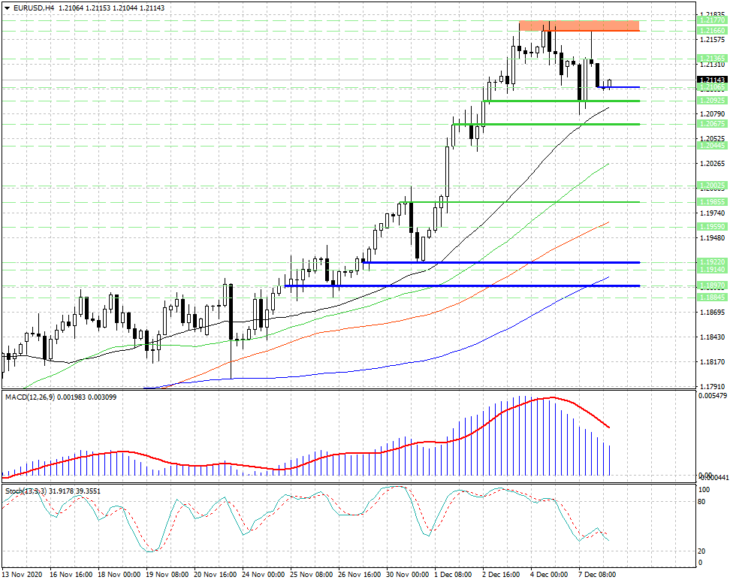730x583 pixels.
Task: Click the 13 Nov 2020 date label
Action: tap(22, 574)
